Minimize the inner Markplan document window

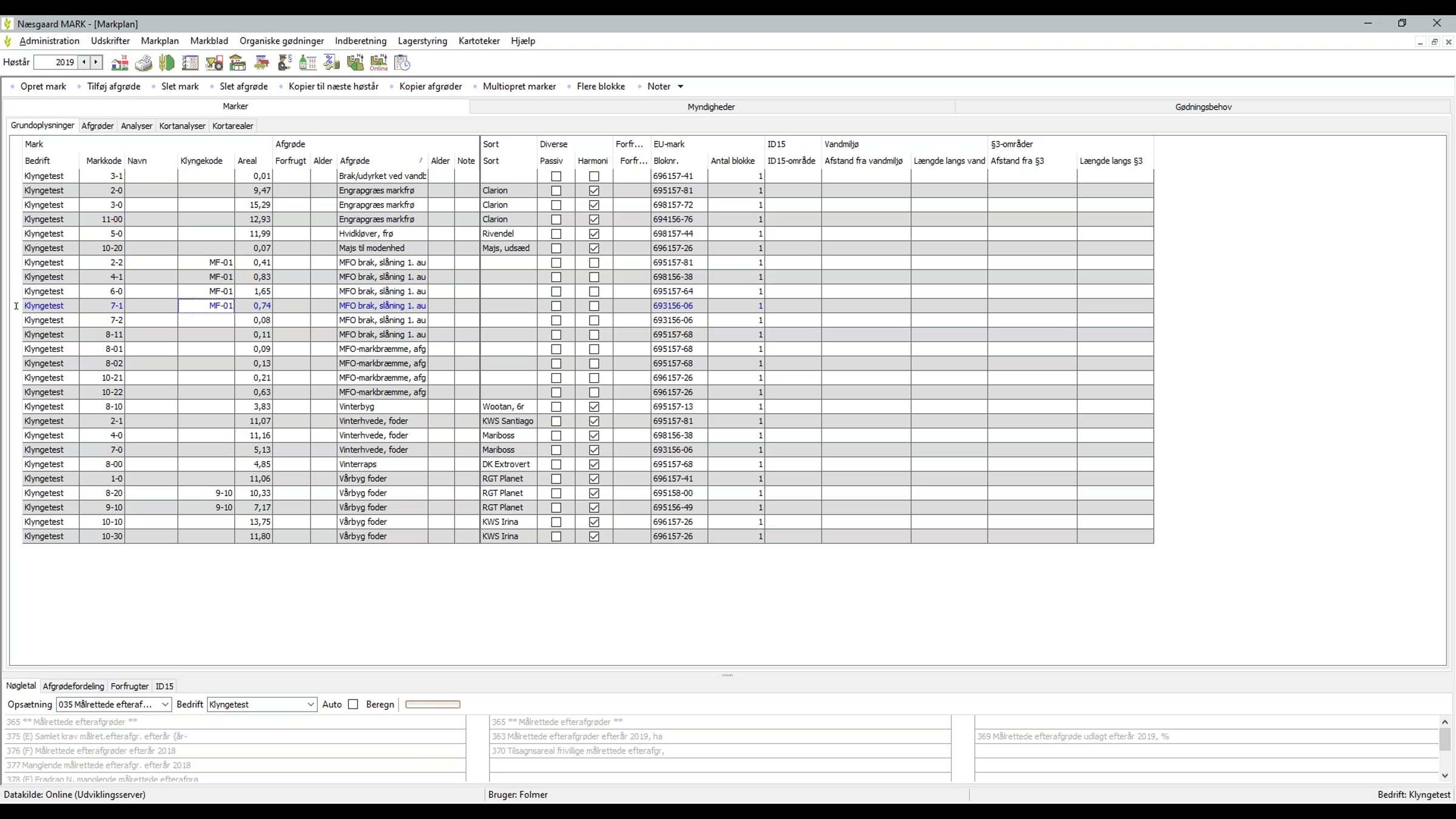(x=1420, y=42)
